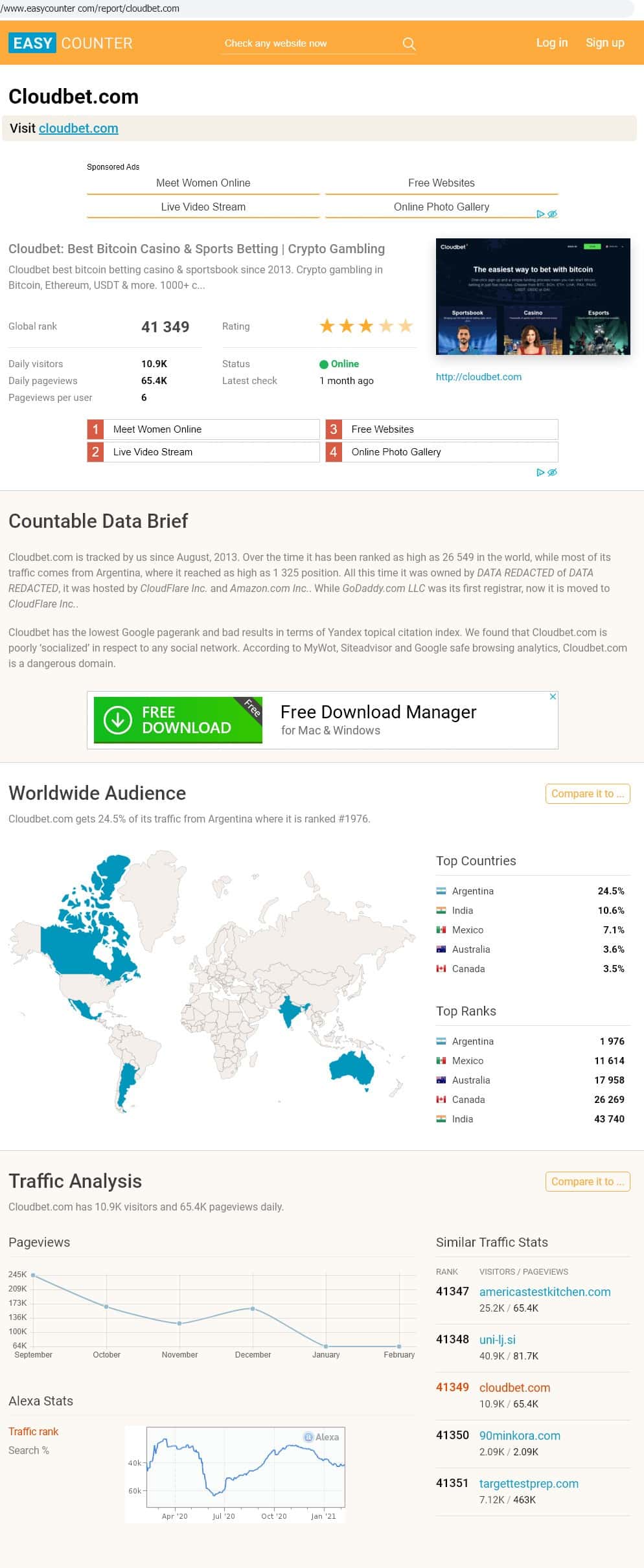
Task: Select numbered ad 2 'Live Video Stream'
Action: [x=203, y=452]
